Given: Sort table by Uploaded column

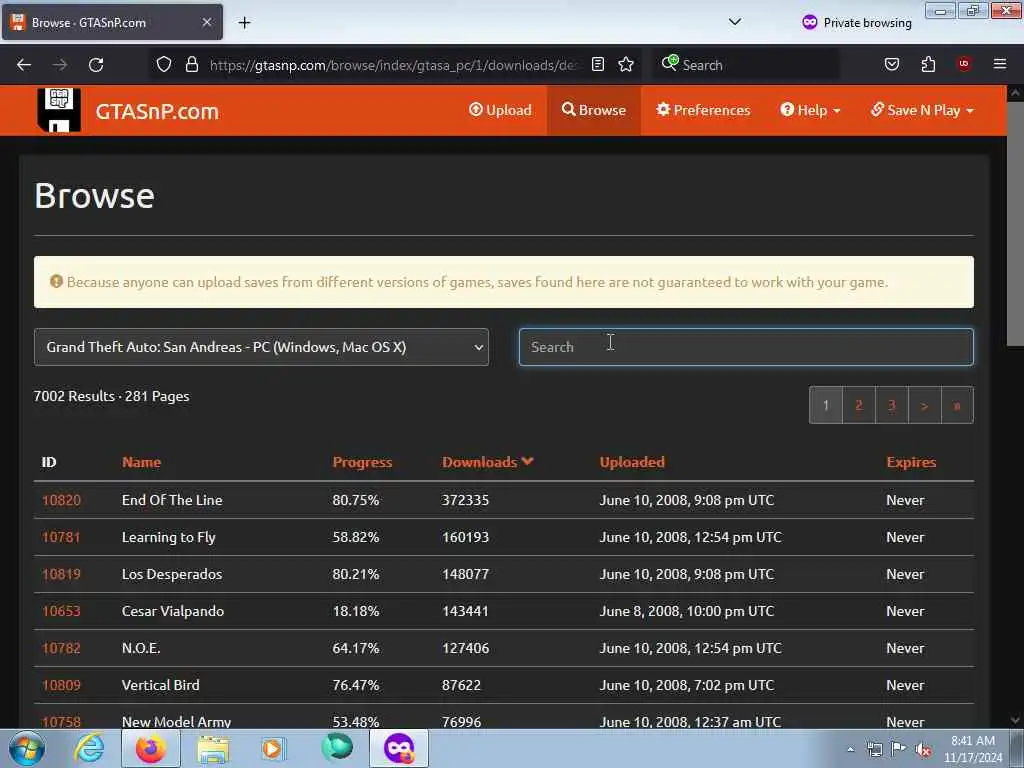Looking at the screenshot, I should (x=632, y=462).
